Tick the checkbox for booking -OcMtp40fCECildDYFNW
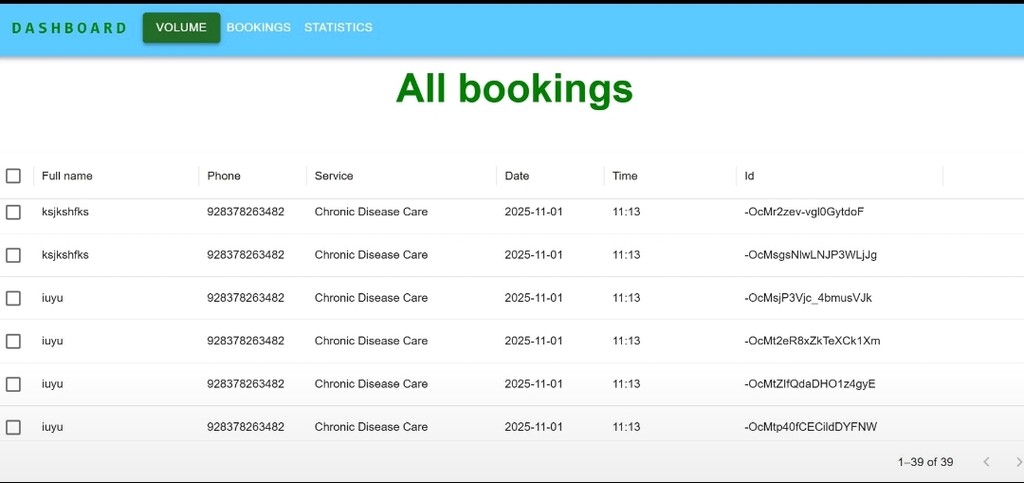The width and height of the screenshot is (1024, 483). point(13,427)
